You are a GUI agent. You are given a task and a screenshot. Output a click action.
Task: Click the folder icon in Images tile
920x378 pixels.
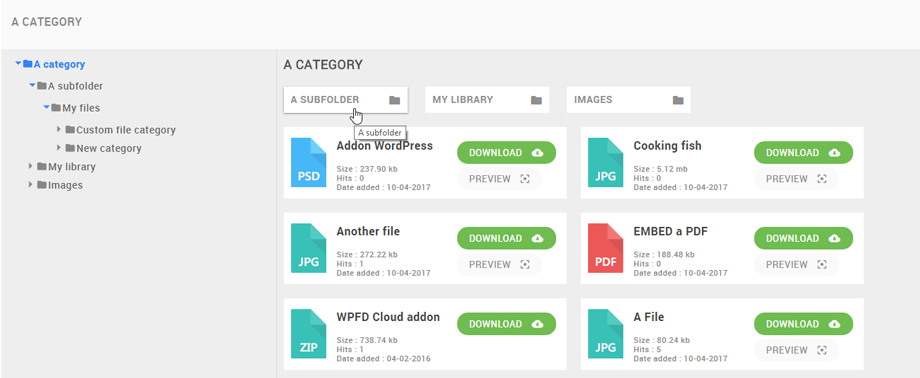tap(678, 100)
